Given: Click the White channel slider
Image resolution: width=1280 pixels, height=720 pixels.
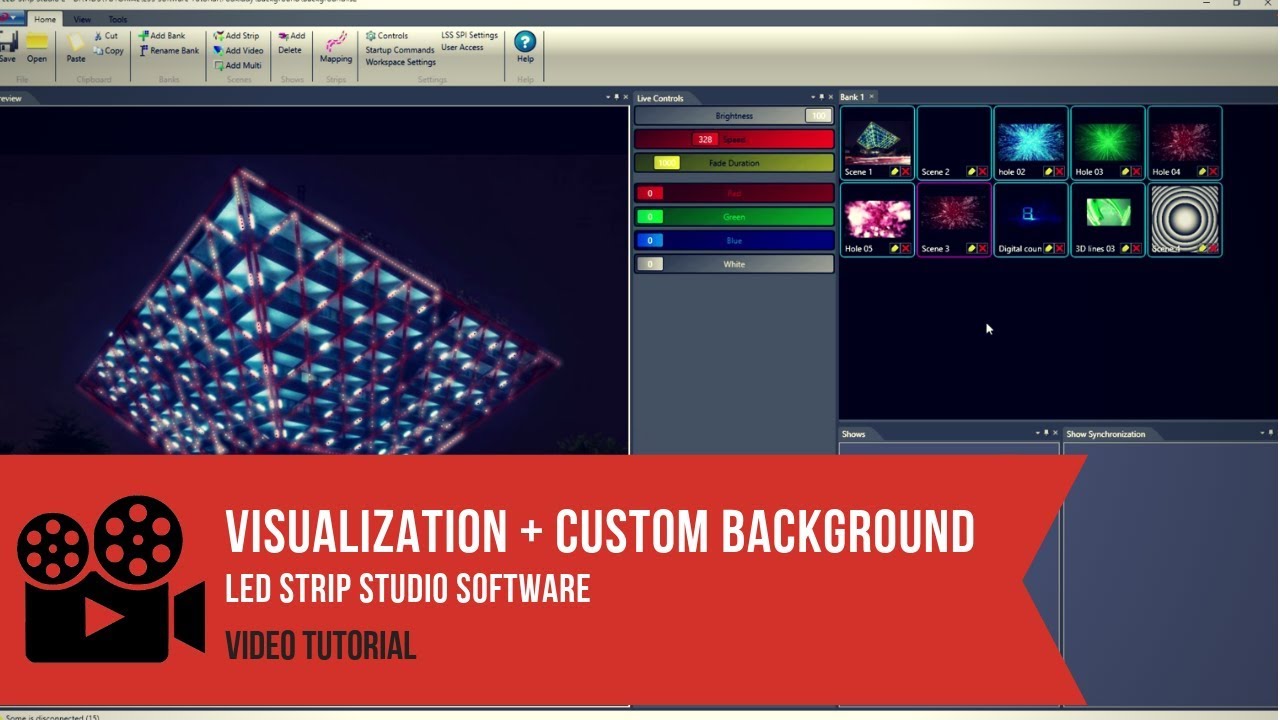Looking at the screenshot, I should (x=734, y=264).
